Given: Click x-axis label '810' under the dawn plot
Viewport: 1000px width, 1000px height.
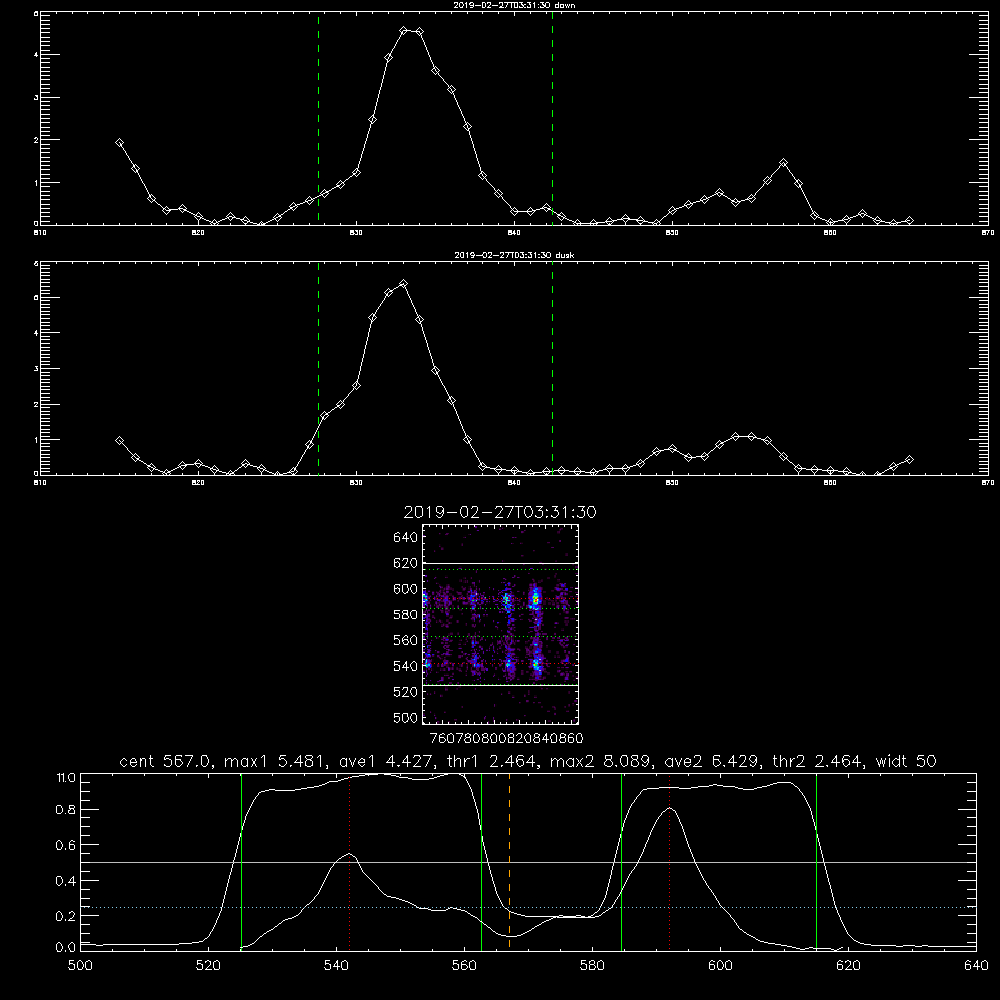Looking at the screenshot, I should 40,233.
